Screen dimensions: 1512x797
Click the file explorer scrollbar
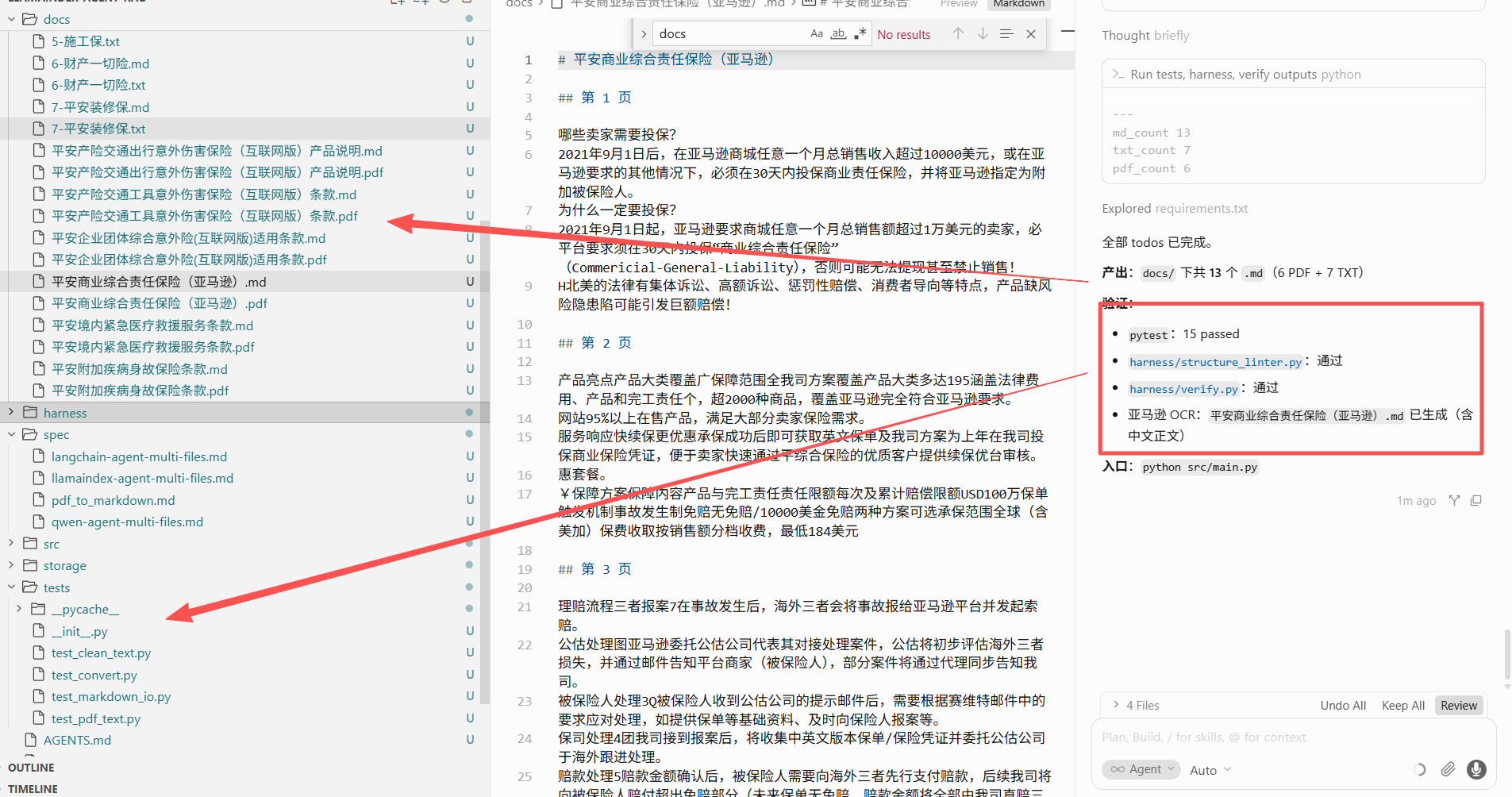click(x=485, y=460)
